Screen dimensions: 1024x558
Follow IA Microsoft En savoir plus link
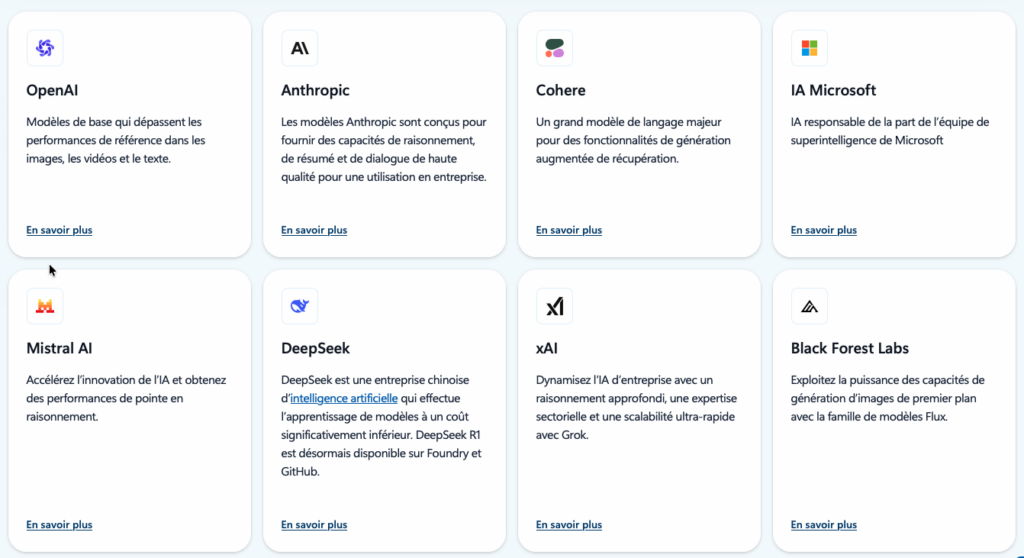(824, 230)
